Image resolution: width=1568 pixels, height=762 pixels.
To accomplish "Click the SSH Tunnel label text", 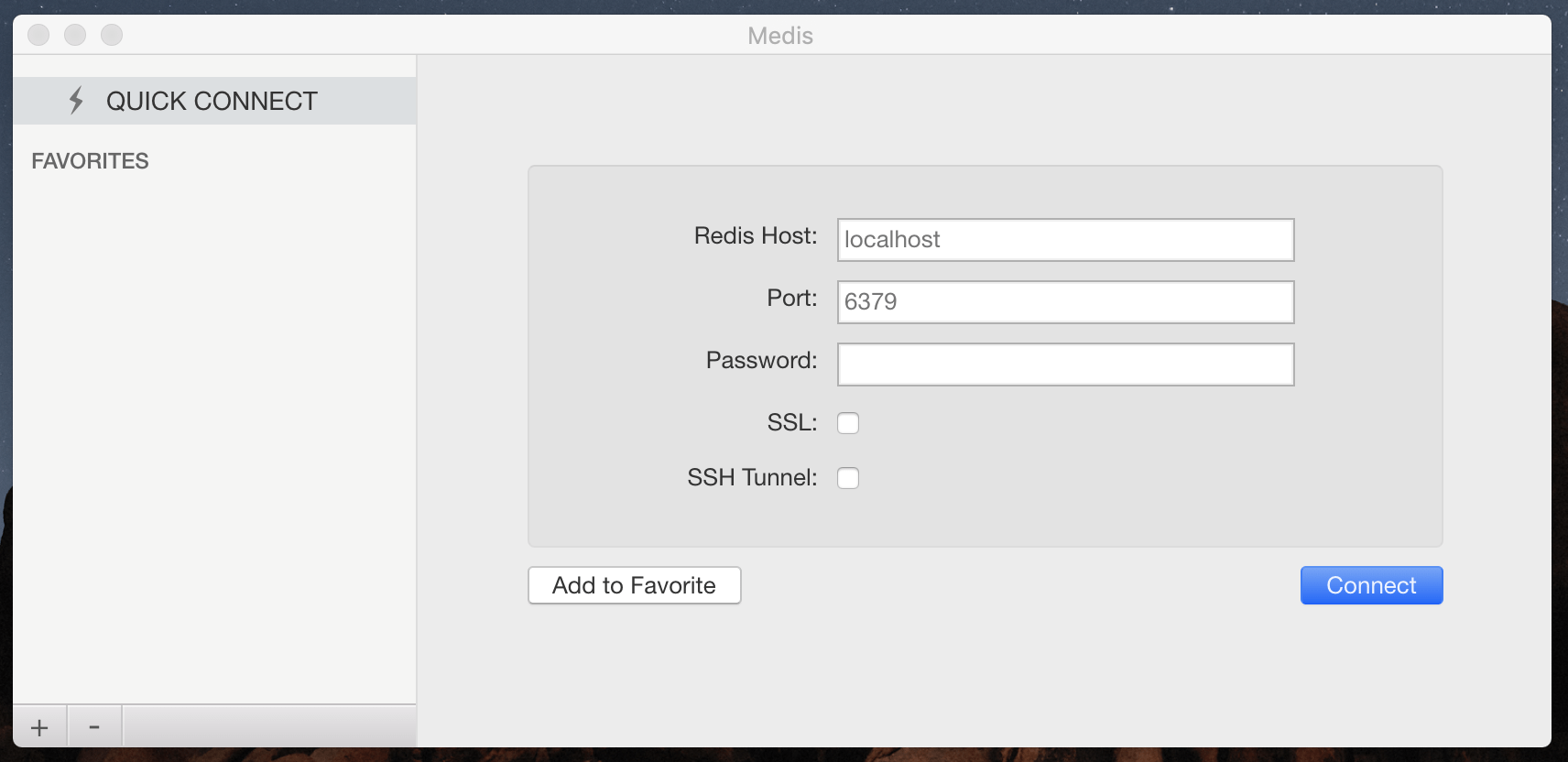I will 753,477.
